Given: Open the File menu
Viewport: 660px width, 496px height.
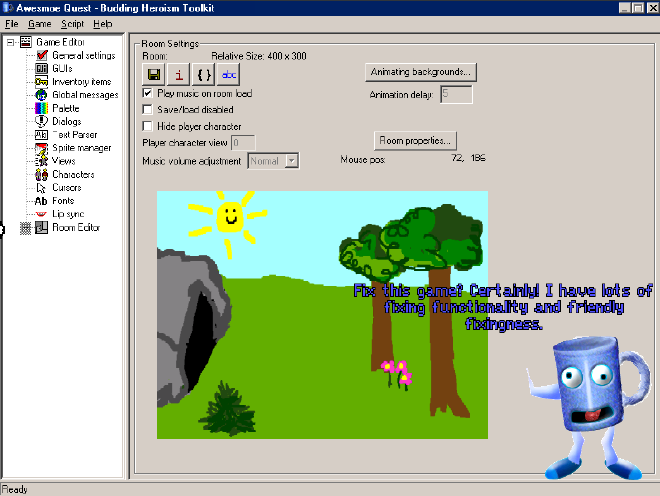Looking at the screenshot, I should tap(12, 22).
